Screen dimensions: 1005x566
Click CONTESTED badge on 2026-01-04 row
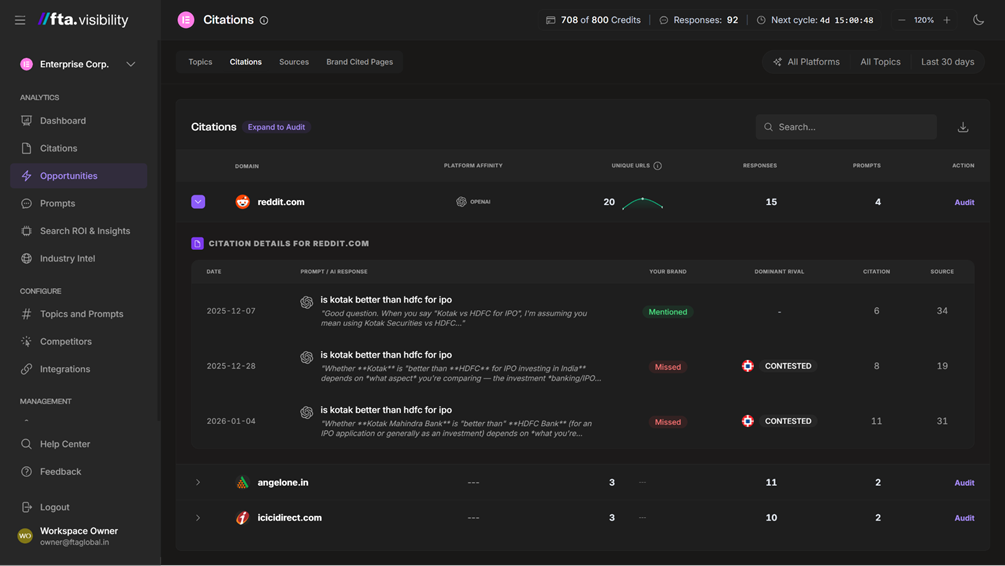tap(788, 421)
